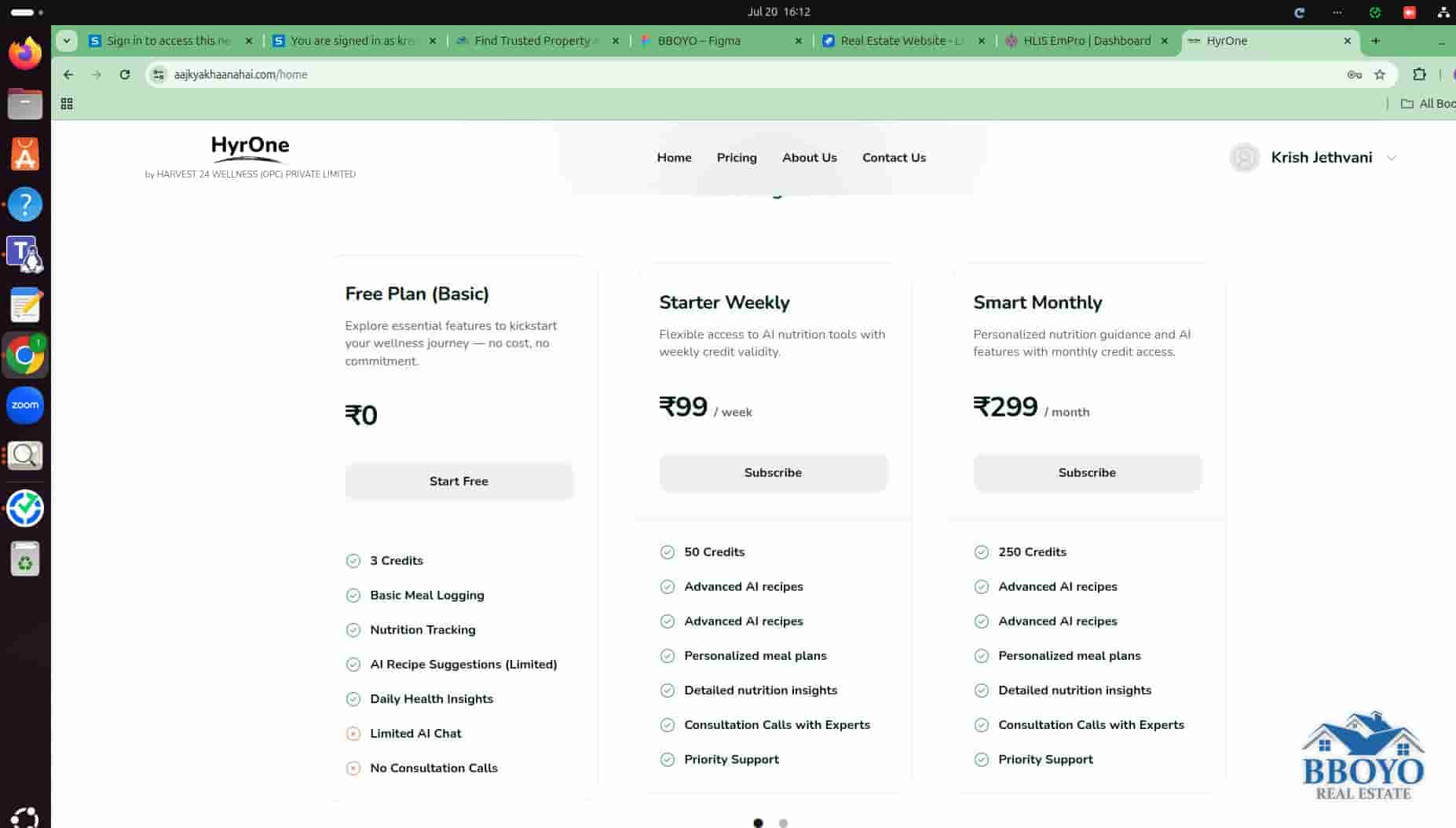The height and width of the screenshot is (828, 1456).
Task: Launch Zoom from the Ubuntu dock
Action: 25,405
